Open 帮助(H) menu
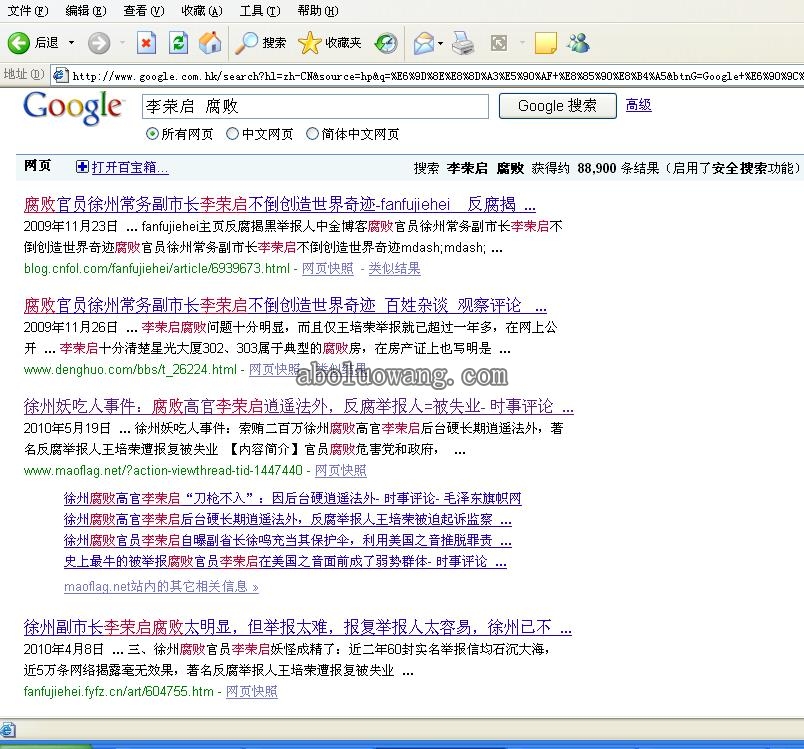 click(318, 11)
